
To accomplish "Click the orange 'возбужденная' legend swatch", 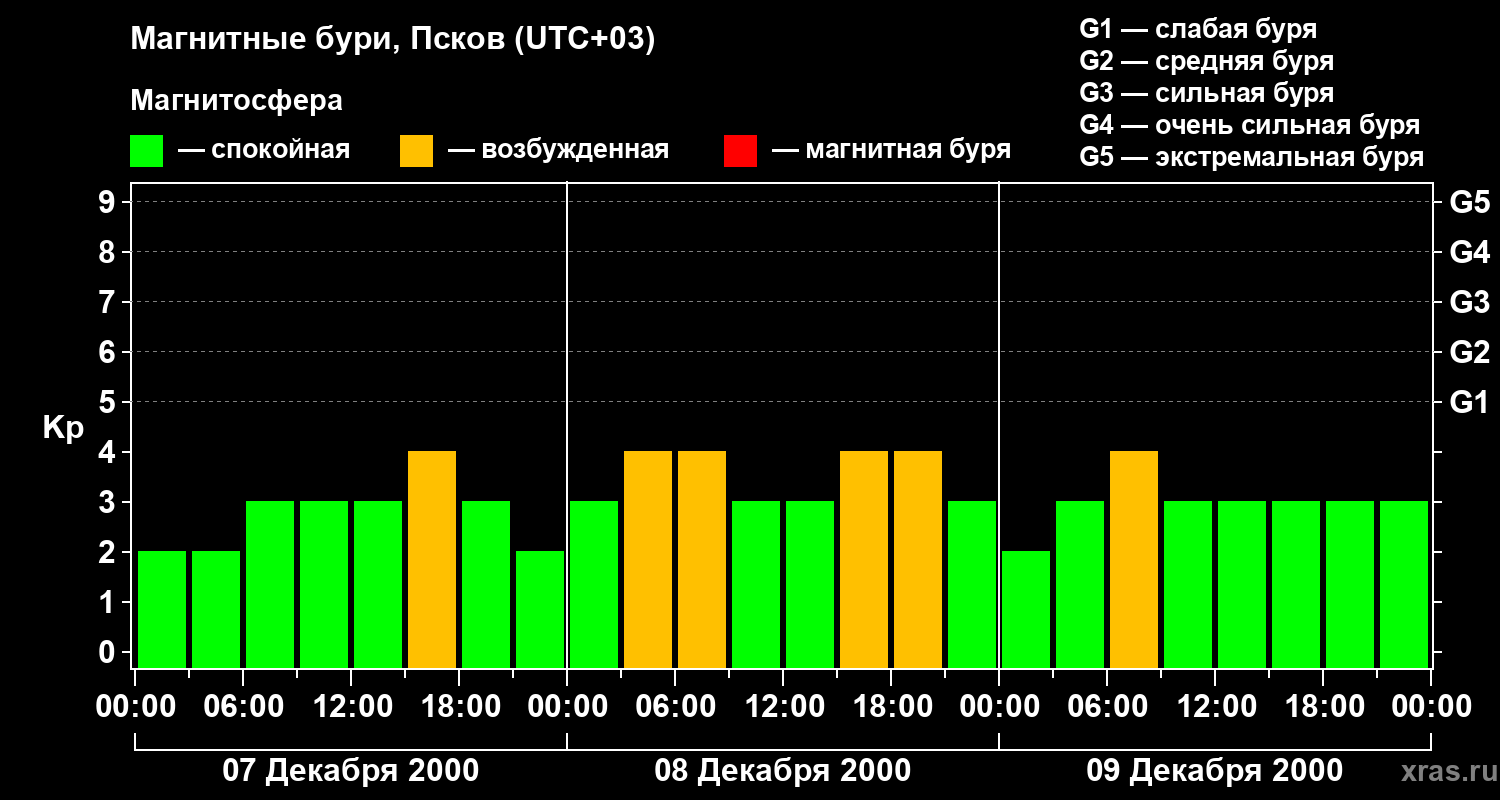I will 416,151.
